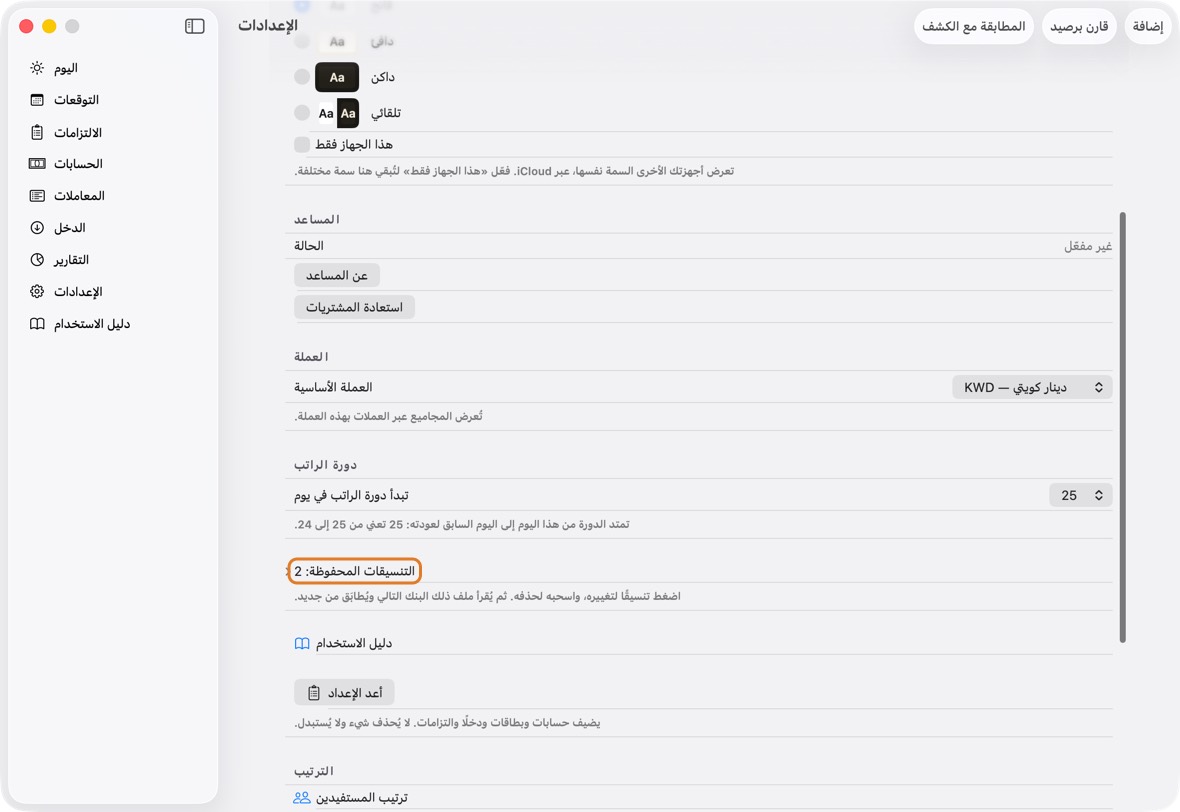This screenshot has width=1180, height=812.
Task: Go to المعاملات in sidebar
Action: [79, 196]
